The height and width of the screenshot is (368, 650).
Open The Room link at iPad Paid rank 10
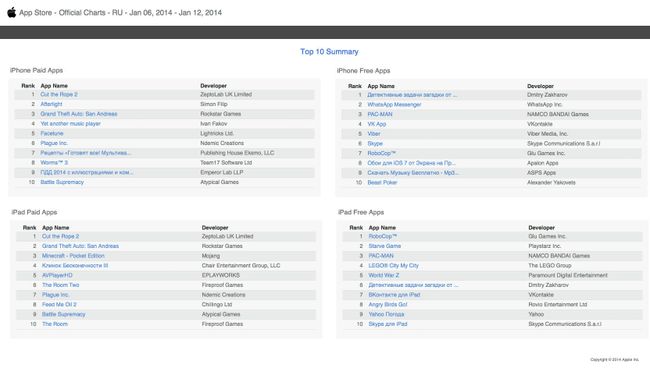click(x=55, y=324)
